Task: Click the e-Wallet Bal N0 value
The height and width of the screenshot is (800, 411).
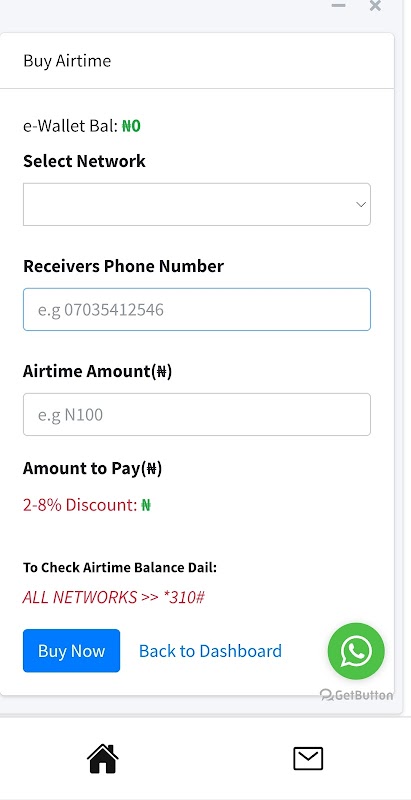Action: pos(131,126)
